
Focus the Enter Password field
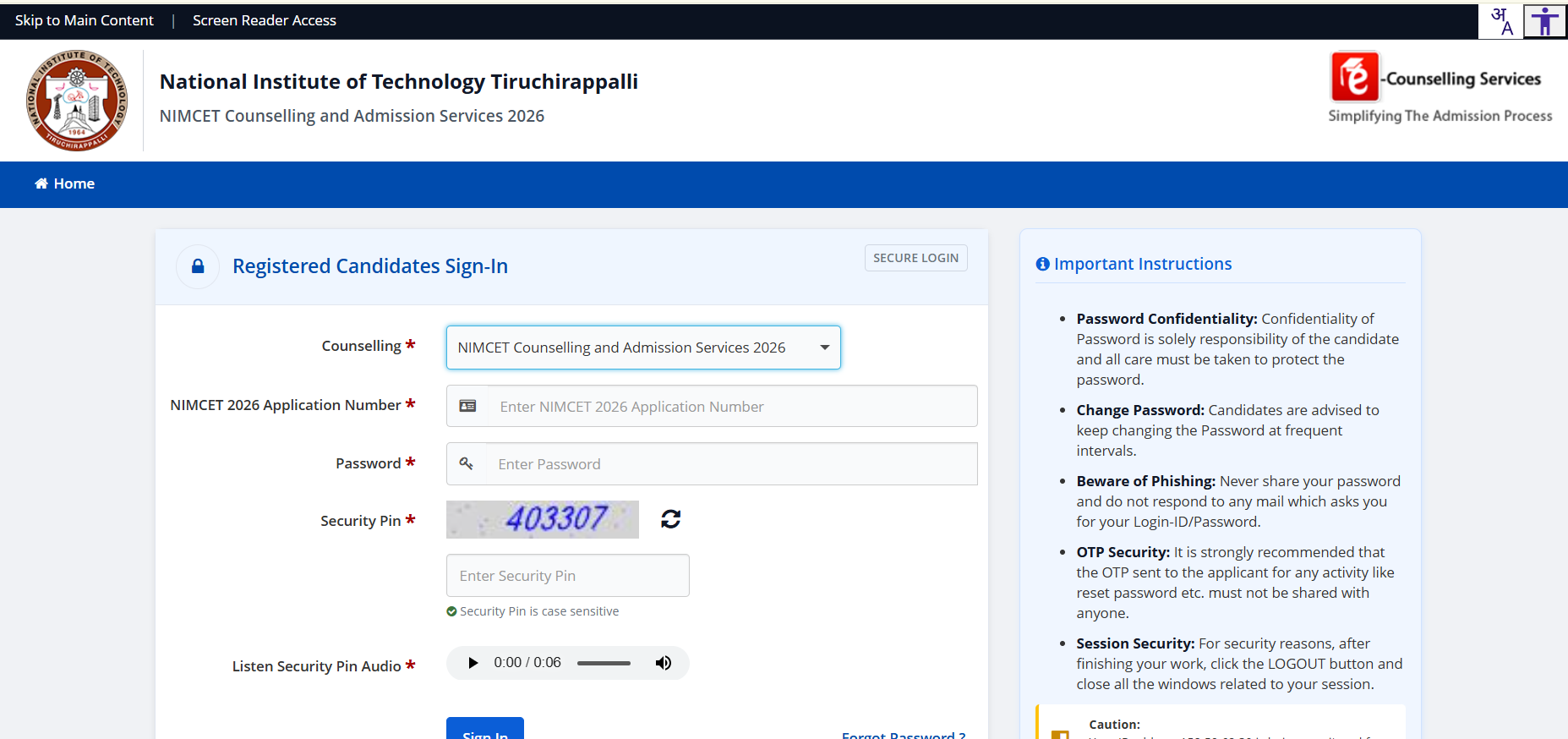pyautogui.click(x=712, y=463)
